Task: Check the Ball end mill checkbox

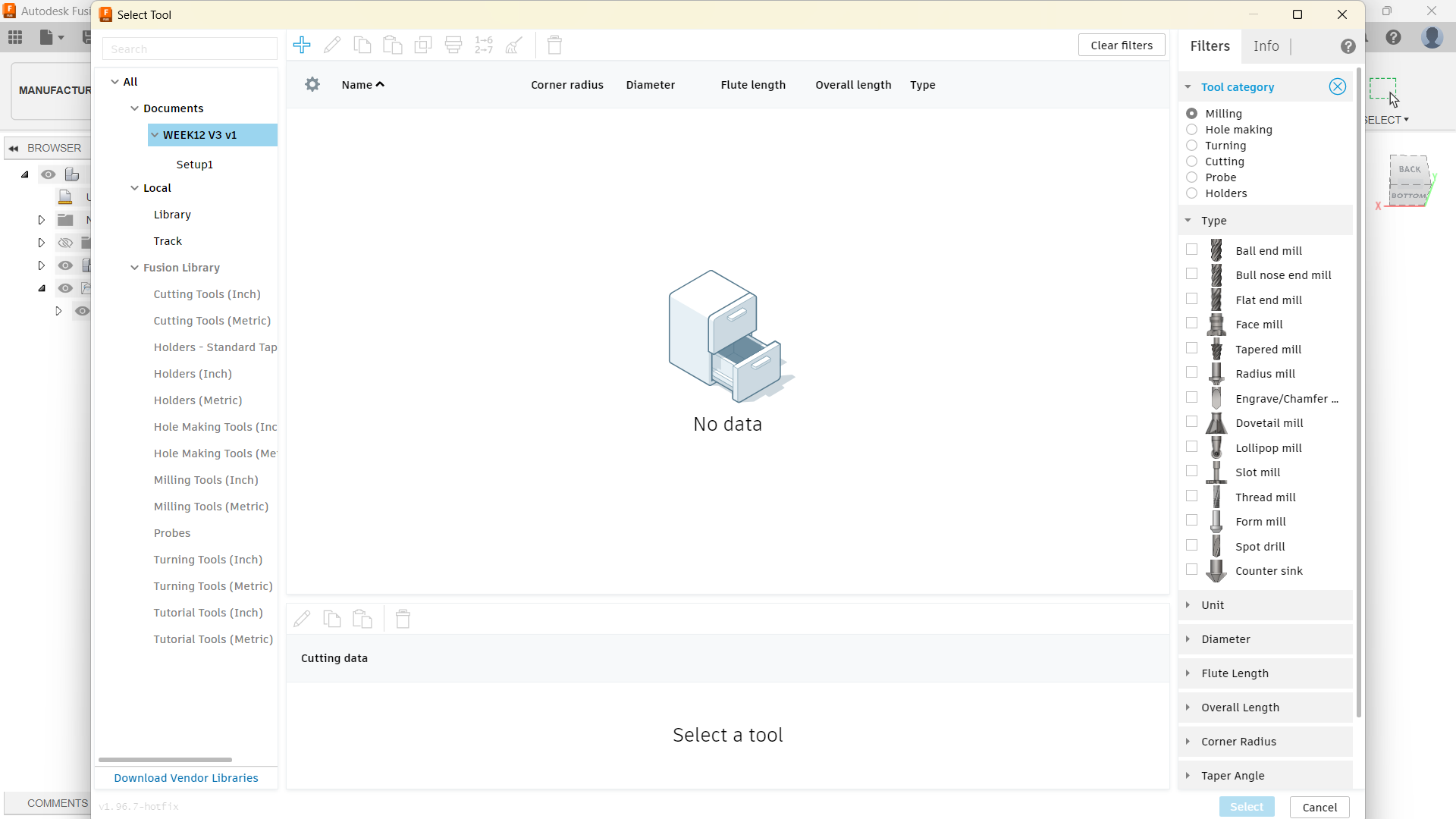Action: pyautogui.click(x=1192, y=249)
